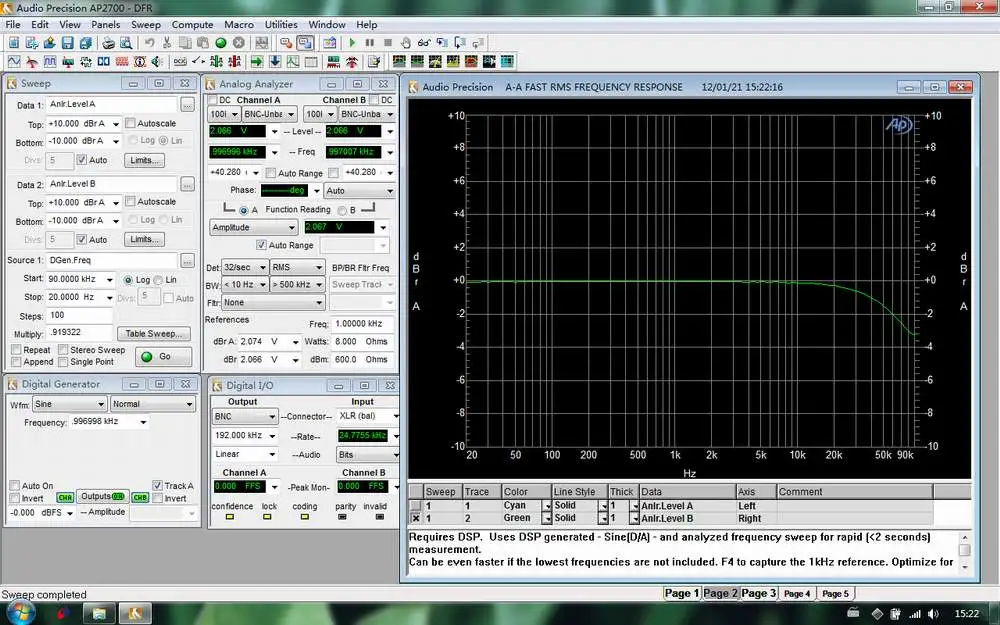Click the printer icon in toolbar
1000x625 pixels.
108,43
